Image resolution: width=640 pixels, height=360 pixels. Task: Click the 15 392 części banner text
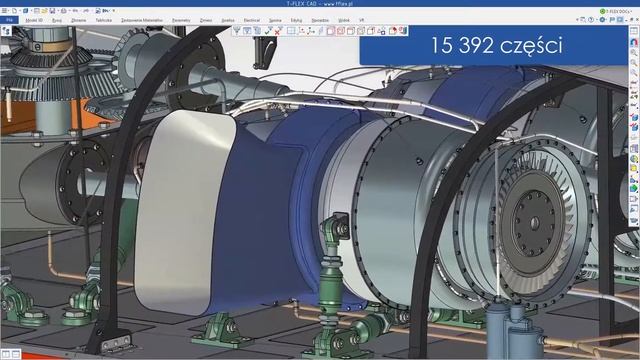click(x=497, y=45)
